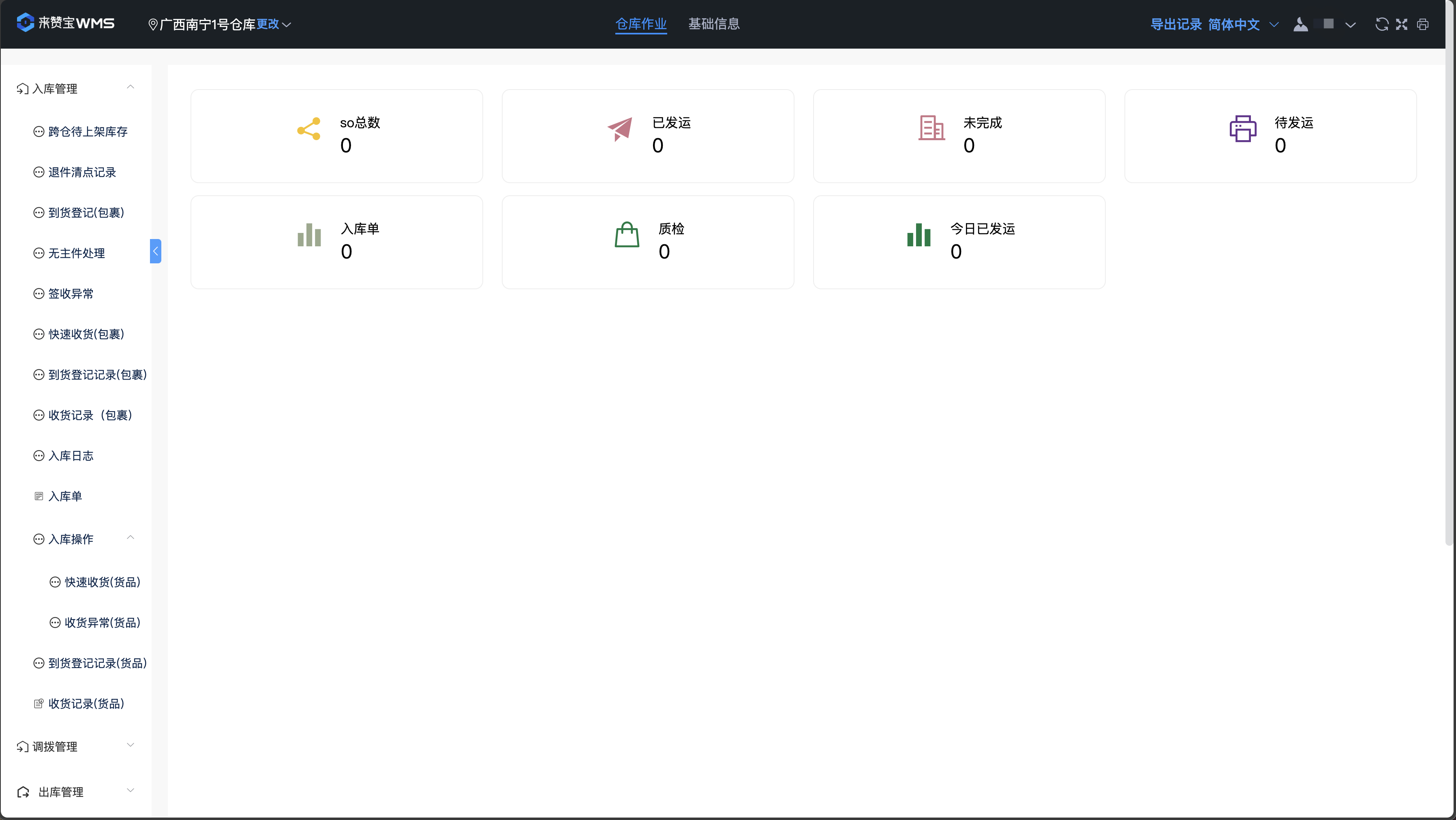Click the 未完成 label text

[x=983, y=122]
